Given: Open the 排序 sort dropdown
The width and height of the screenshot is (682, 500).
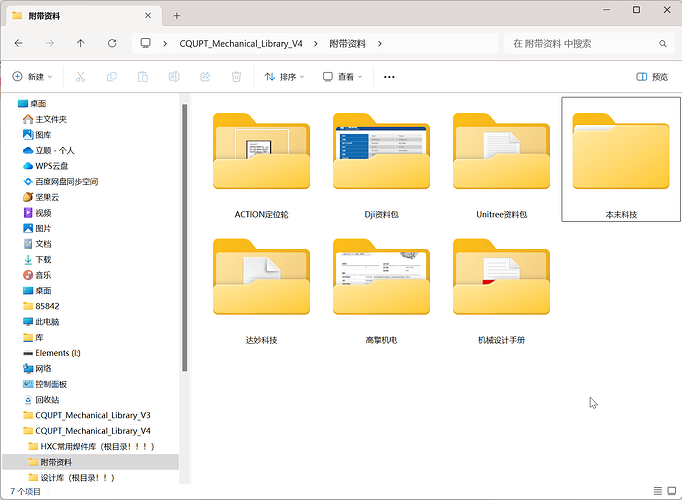Looking at the screenshot, I should point(284,77).
